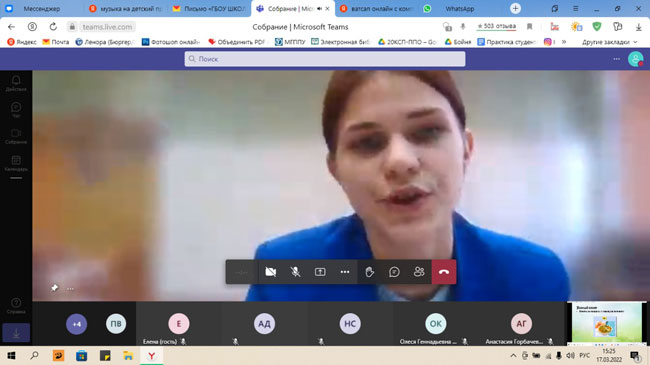Image resolution: width=650 pixels, height=365 pixels.
Task: Open Microsoft Store taskbar icon
Action: [81, 355]
